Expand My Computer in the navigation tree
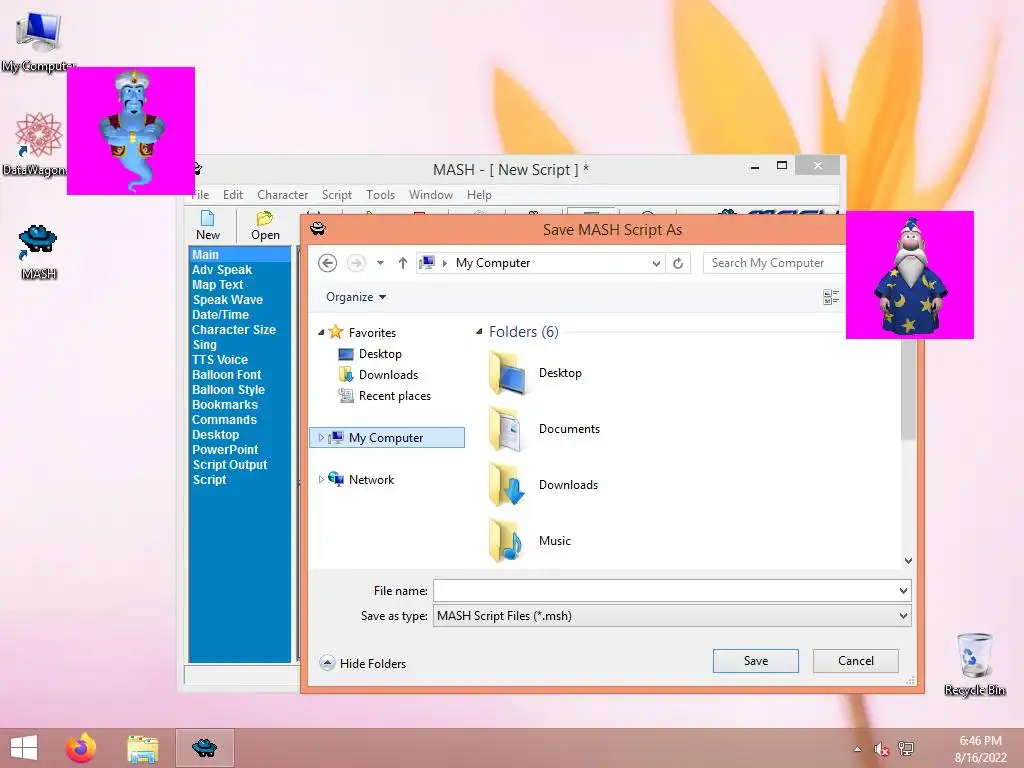1024x768 pixels. [321, 438]
